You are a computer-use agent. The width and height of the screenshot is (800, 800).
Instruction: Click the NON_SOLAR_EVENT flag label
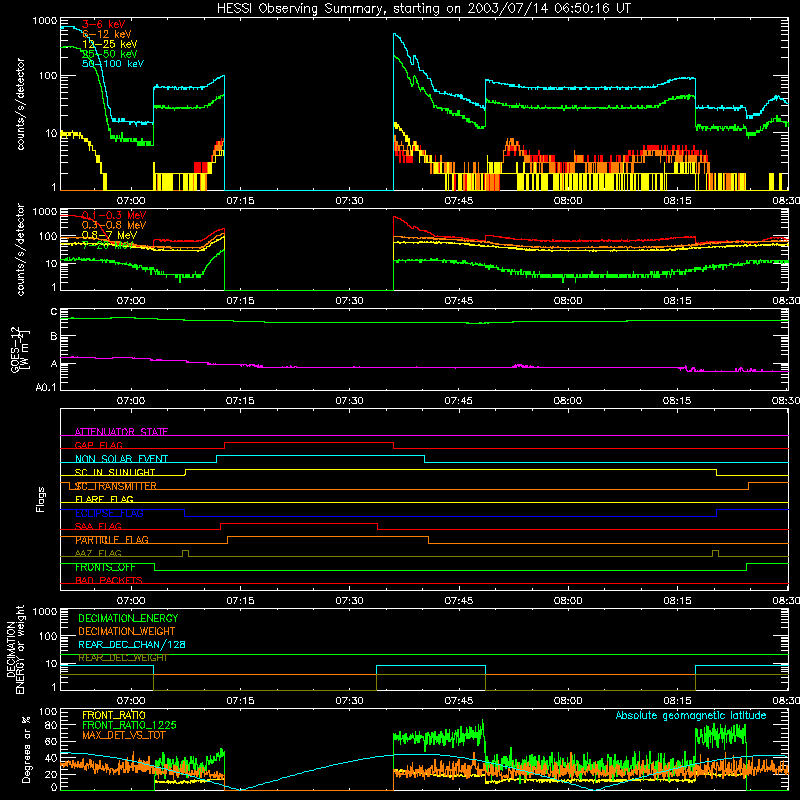[x=121, y=459]
